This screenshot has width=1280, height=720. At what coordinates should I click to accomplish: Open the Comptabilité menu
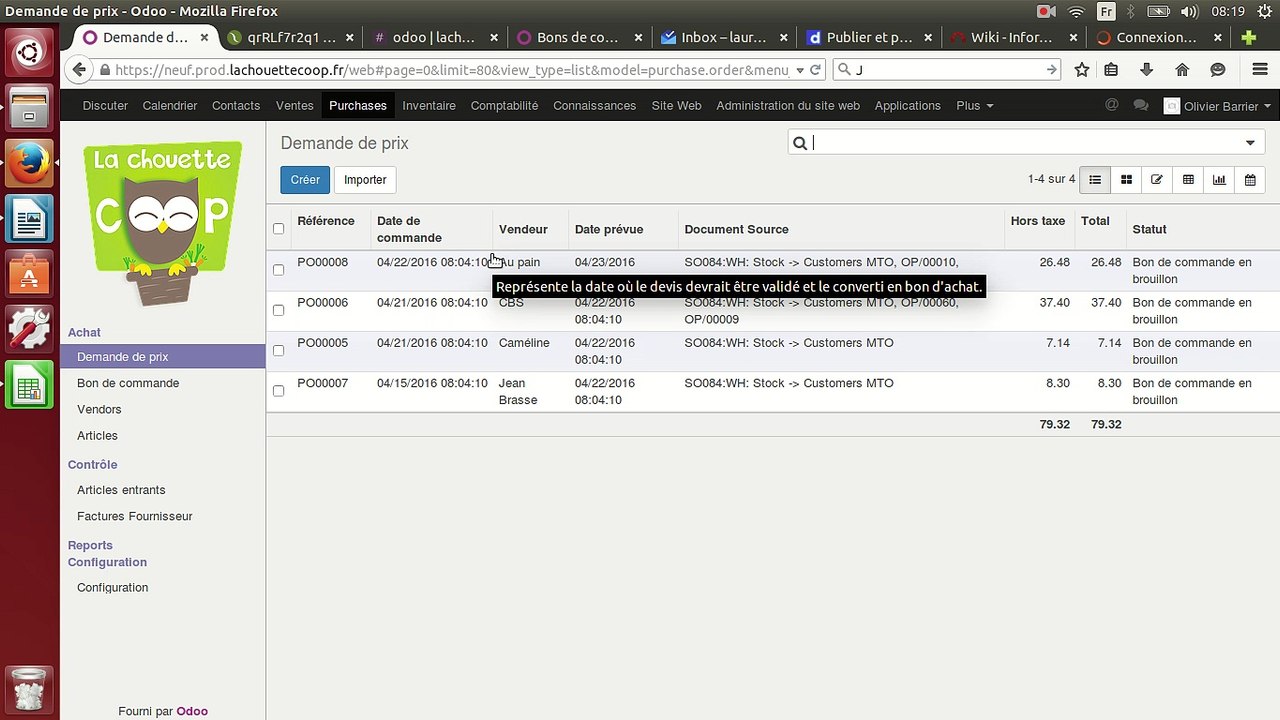[x=504, y=105]
